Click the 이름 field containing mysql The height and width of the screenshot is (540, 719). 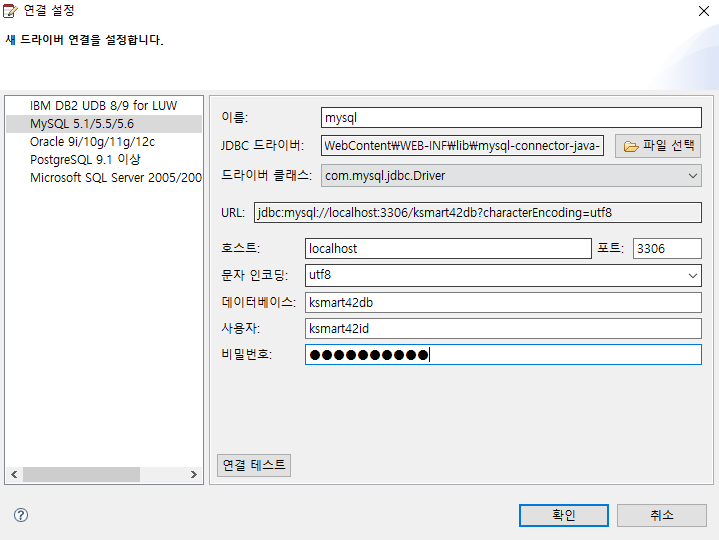coord(511,118)
